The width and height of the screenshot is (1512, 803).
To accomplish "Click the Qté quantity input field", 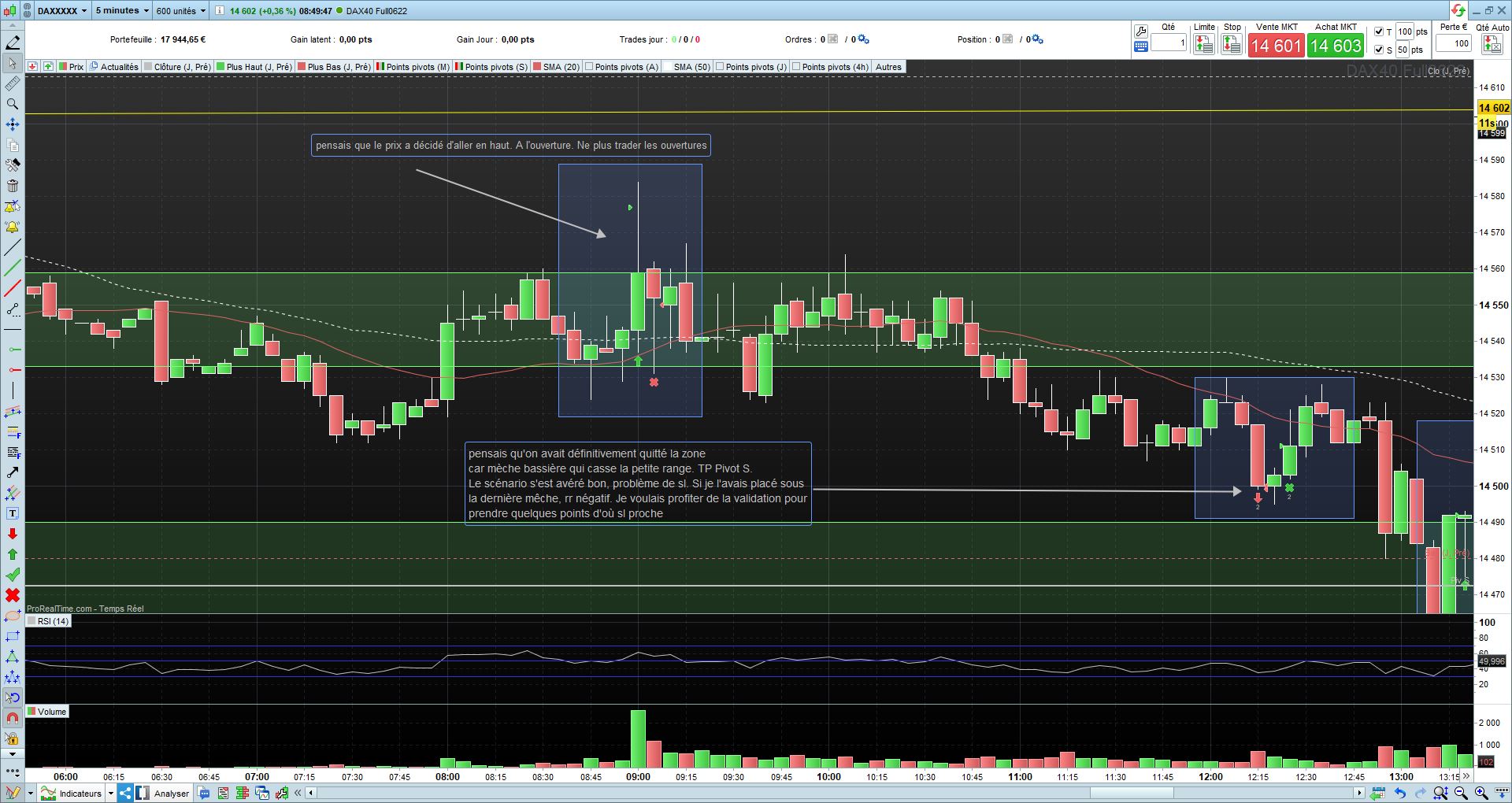I will (1169, 43).
